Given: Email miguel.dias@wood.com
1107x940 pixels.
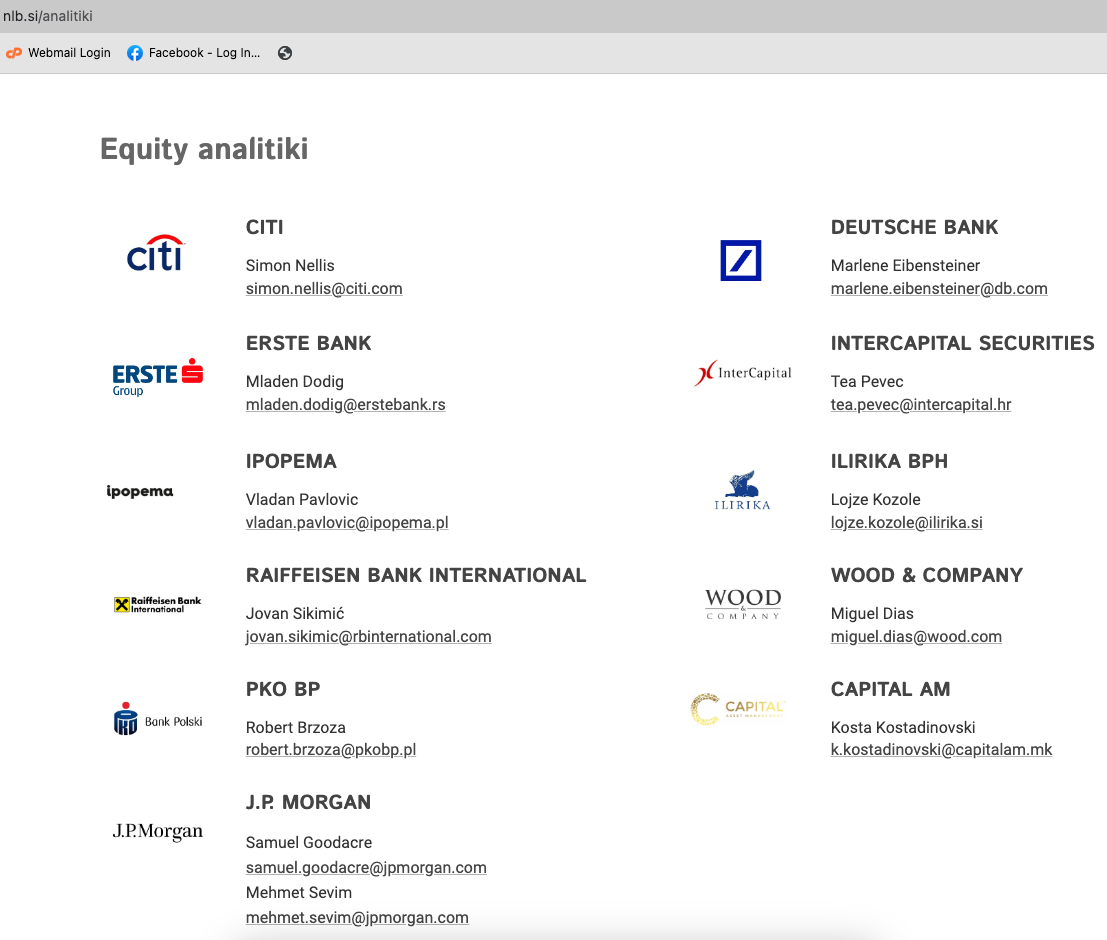Looking at the screenshot, I should 916,636.
